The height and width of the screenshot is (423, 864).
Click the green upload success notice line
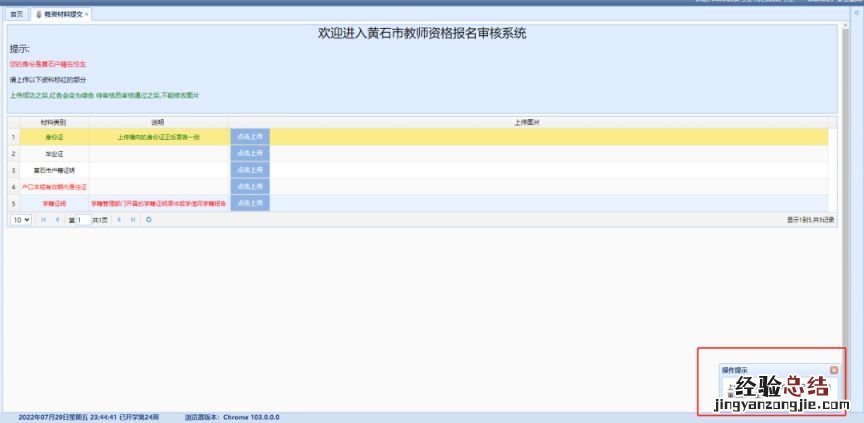pyautogui.click(x=104, y=95)
